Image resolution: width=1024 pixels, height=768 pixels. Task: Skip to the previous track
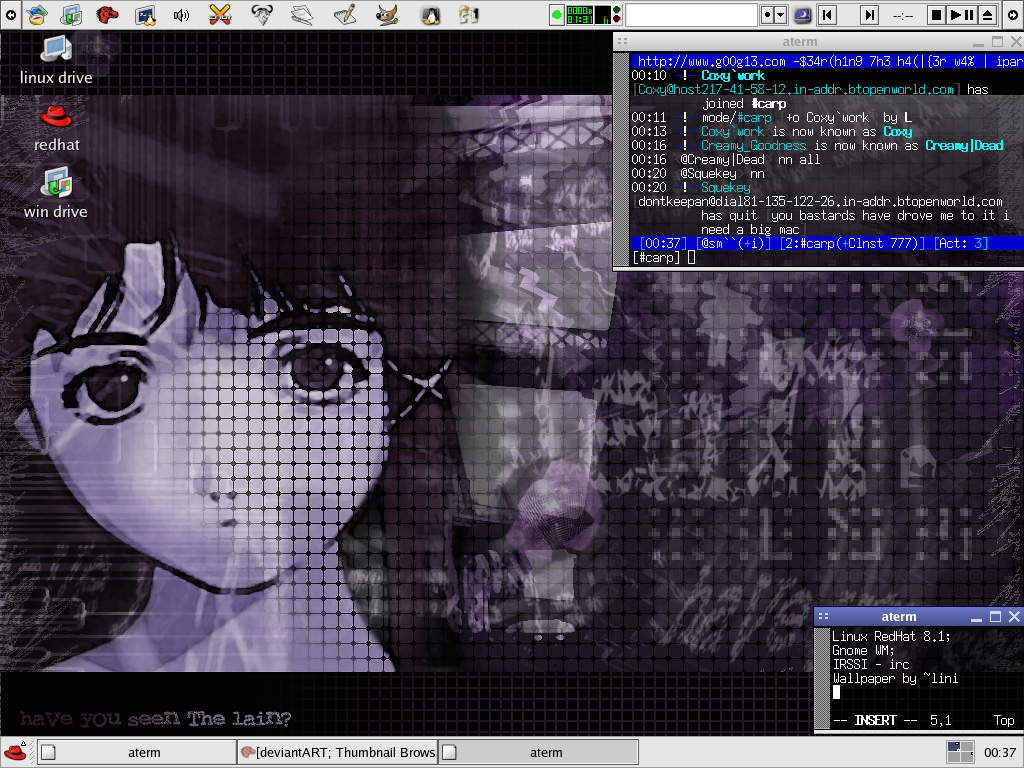(827, 15)
